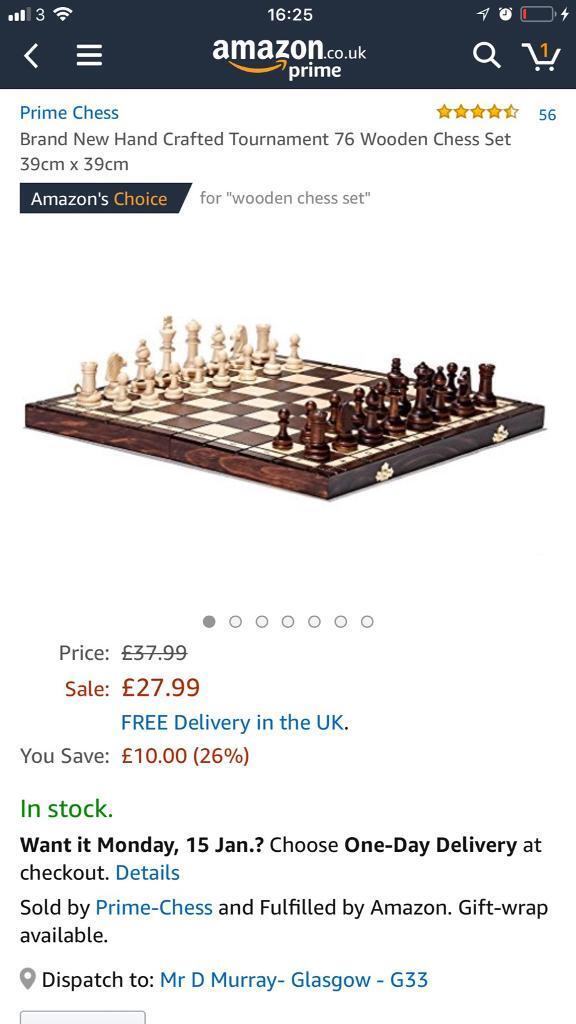
Task: Open One-Day Delivery Details link
Action: [x=148, y=873]
